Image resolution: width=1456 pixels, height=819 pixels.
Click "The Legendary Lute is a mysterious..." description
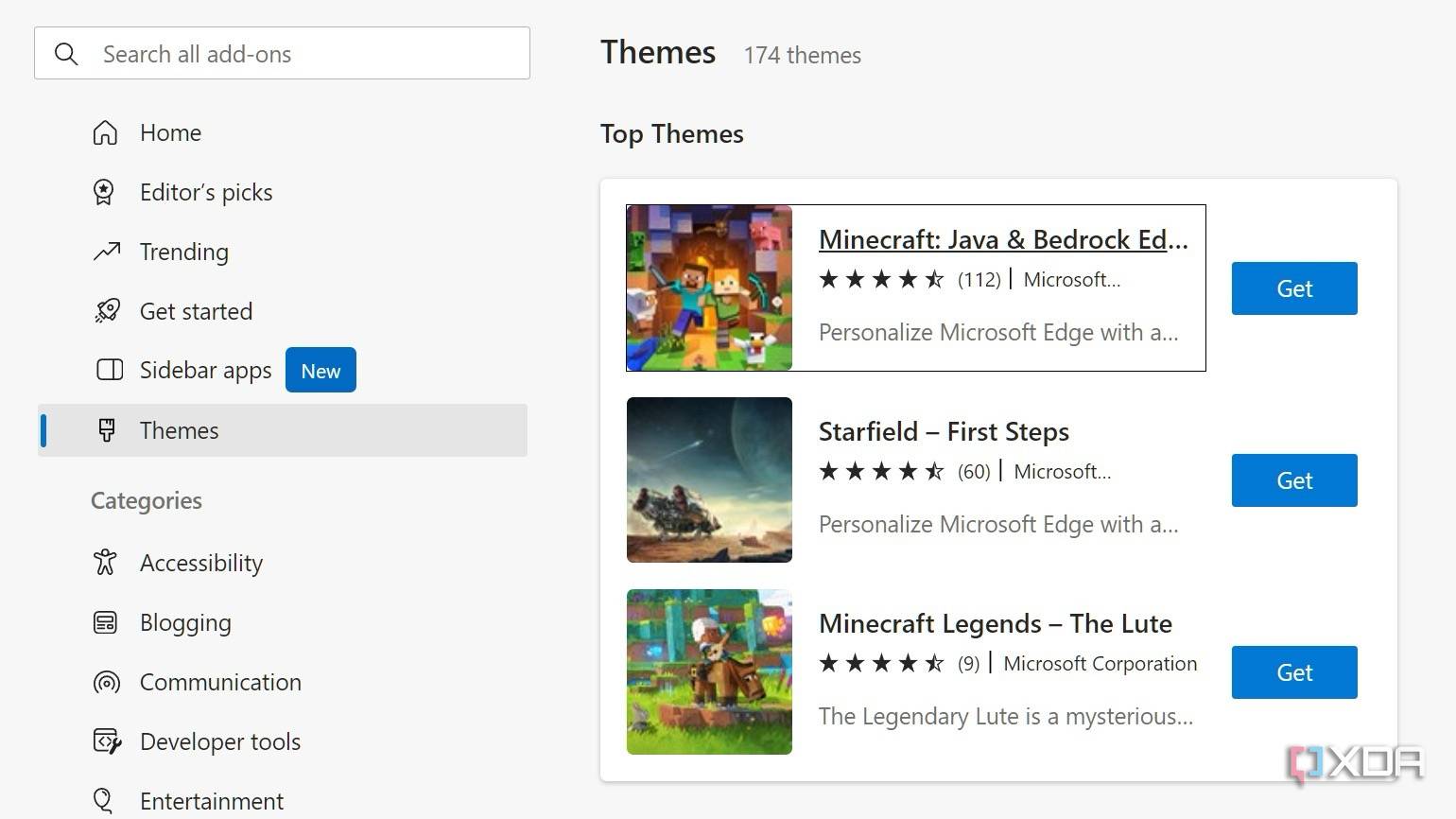(x=1006, y=716)
